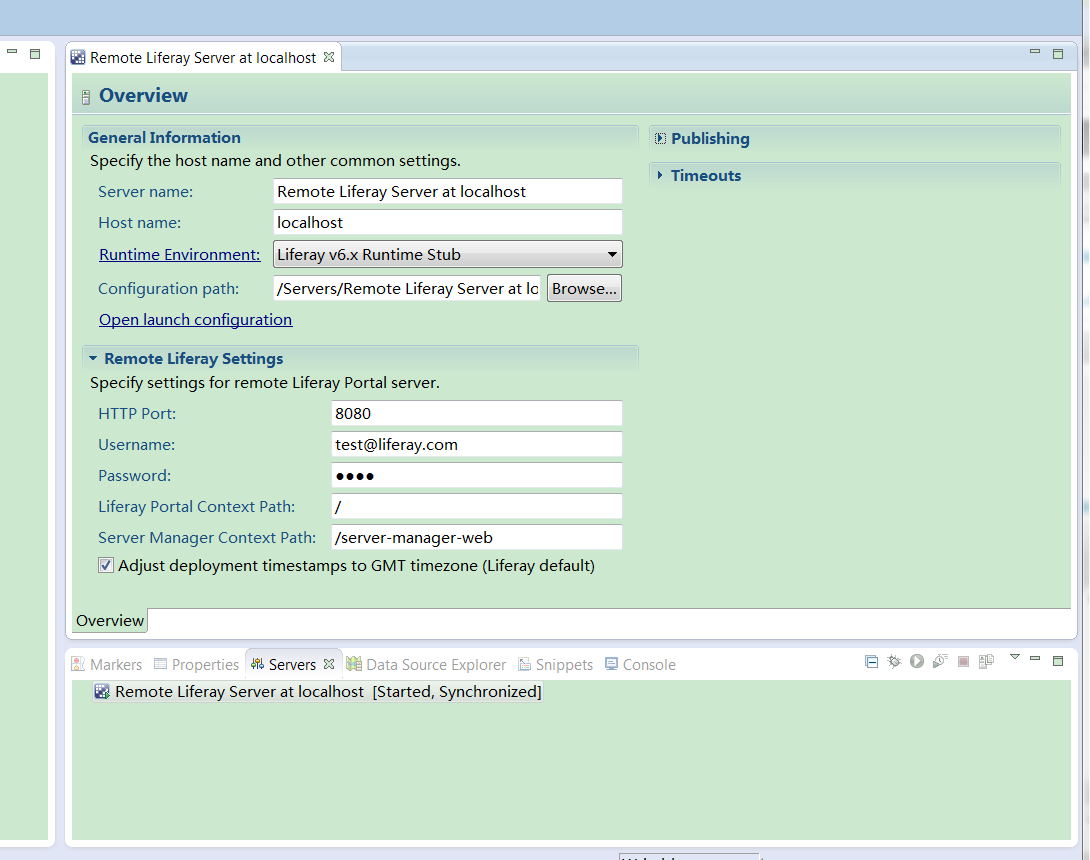Click the Browse... button

[x=584, y=289]
